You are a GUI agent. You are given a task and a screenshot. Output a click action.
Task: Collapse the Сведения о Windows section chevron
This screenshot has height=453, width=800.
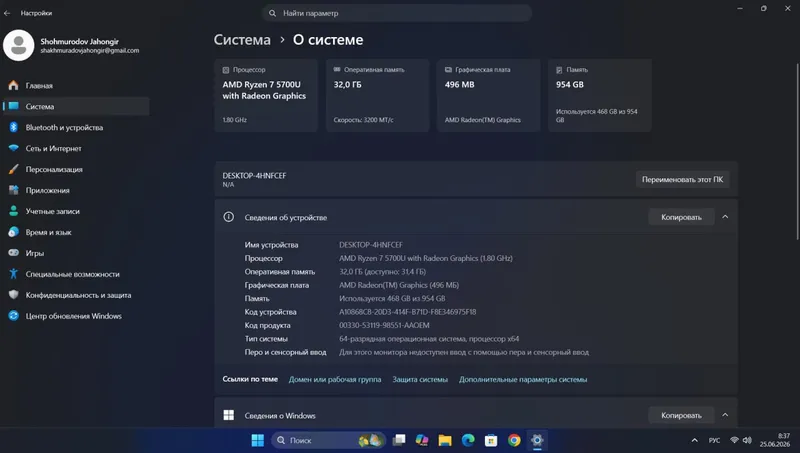point(725,415)
